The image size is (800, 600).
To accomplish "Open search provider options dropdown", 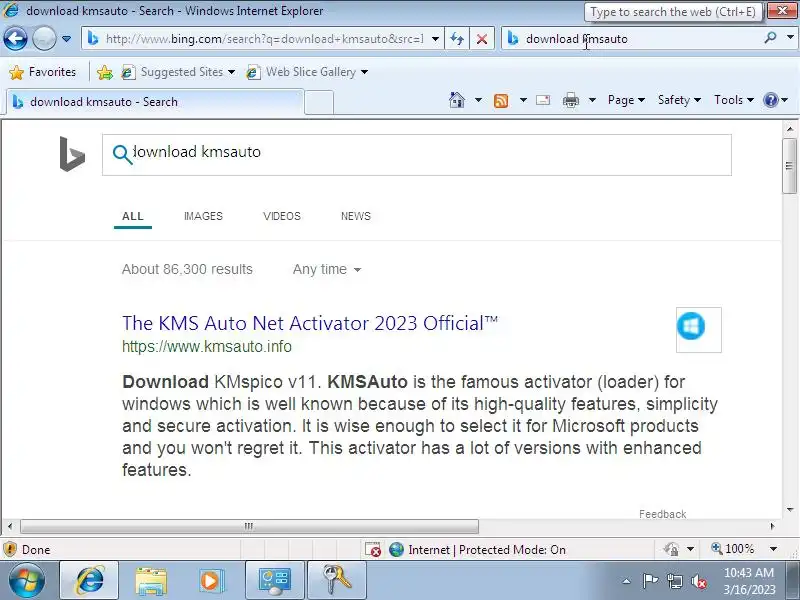I will click(790, 38).
